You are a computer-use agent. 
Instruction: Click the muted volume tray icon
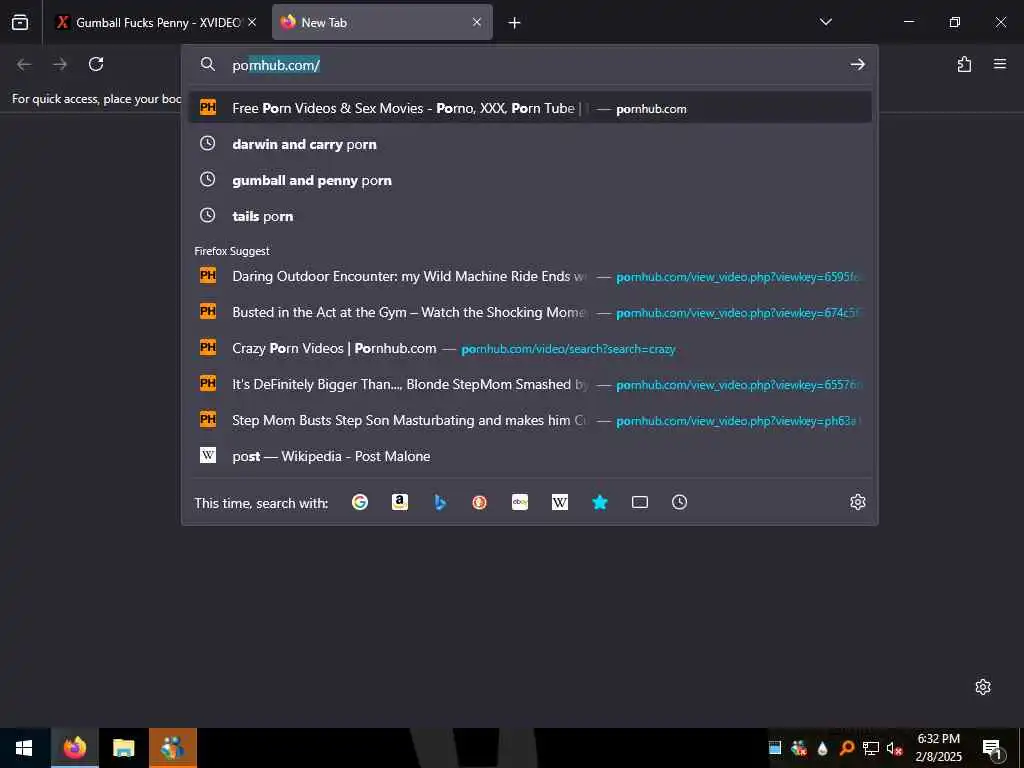tap(895, 748)
